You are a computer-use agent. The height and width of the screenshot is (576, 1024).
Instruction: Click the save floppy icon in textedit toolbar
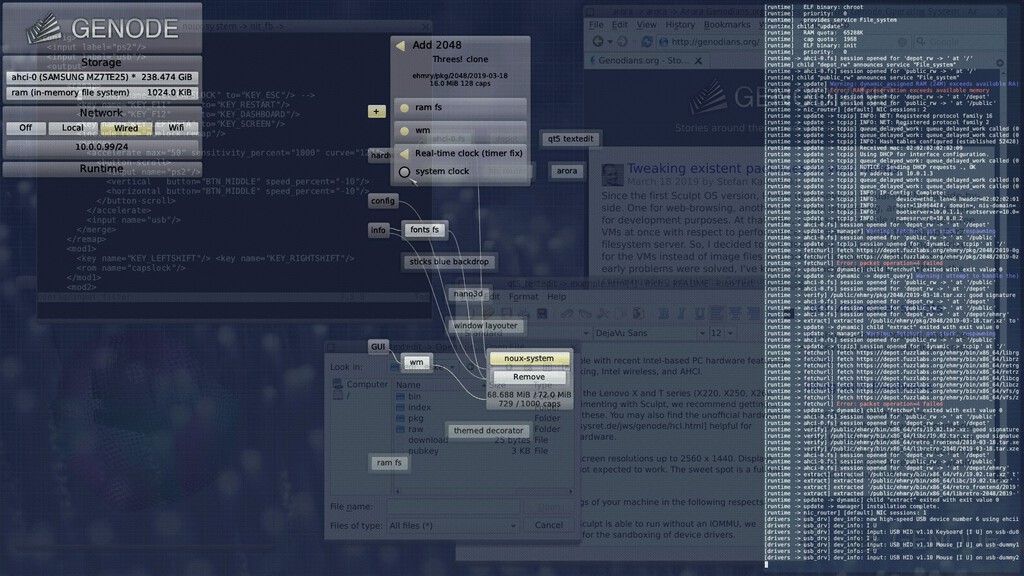541,314
